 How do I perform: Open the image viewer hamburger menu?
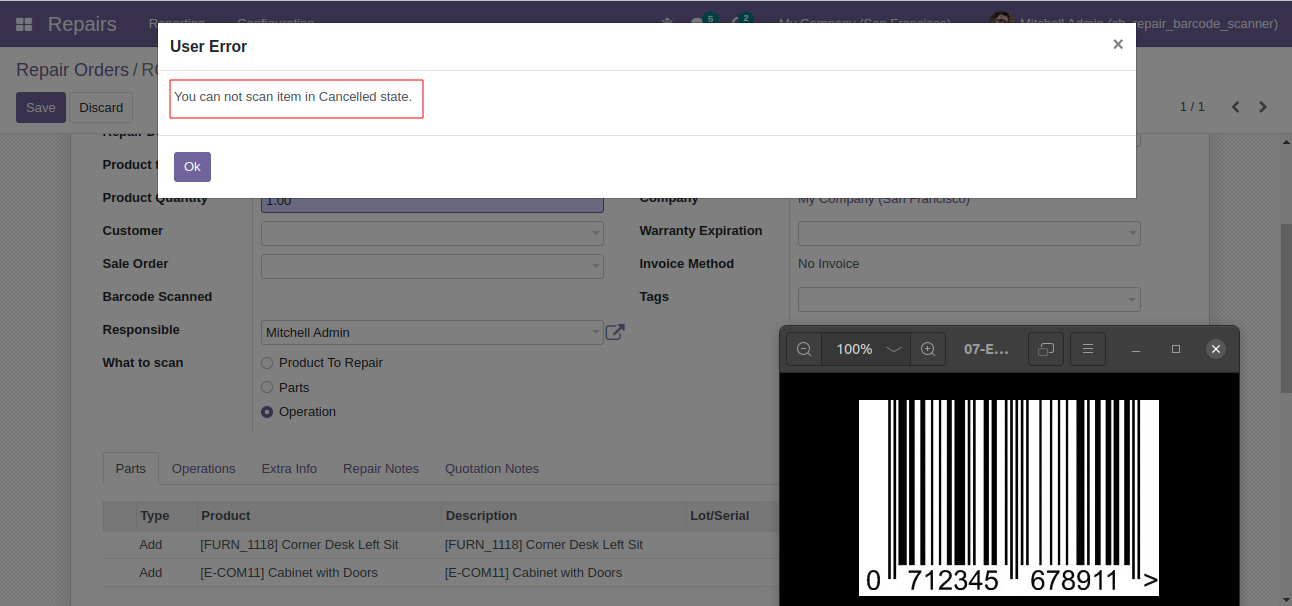click(1087, 349)
